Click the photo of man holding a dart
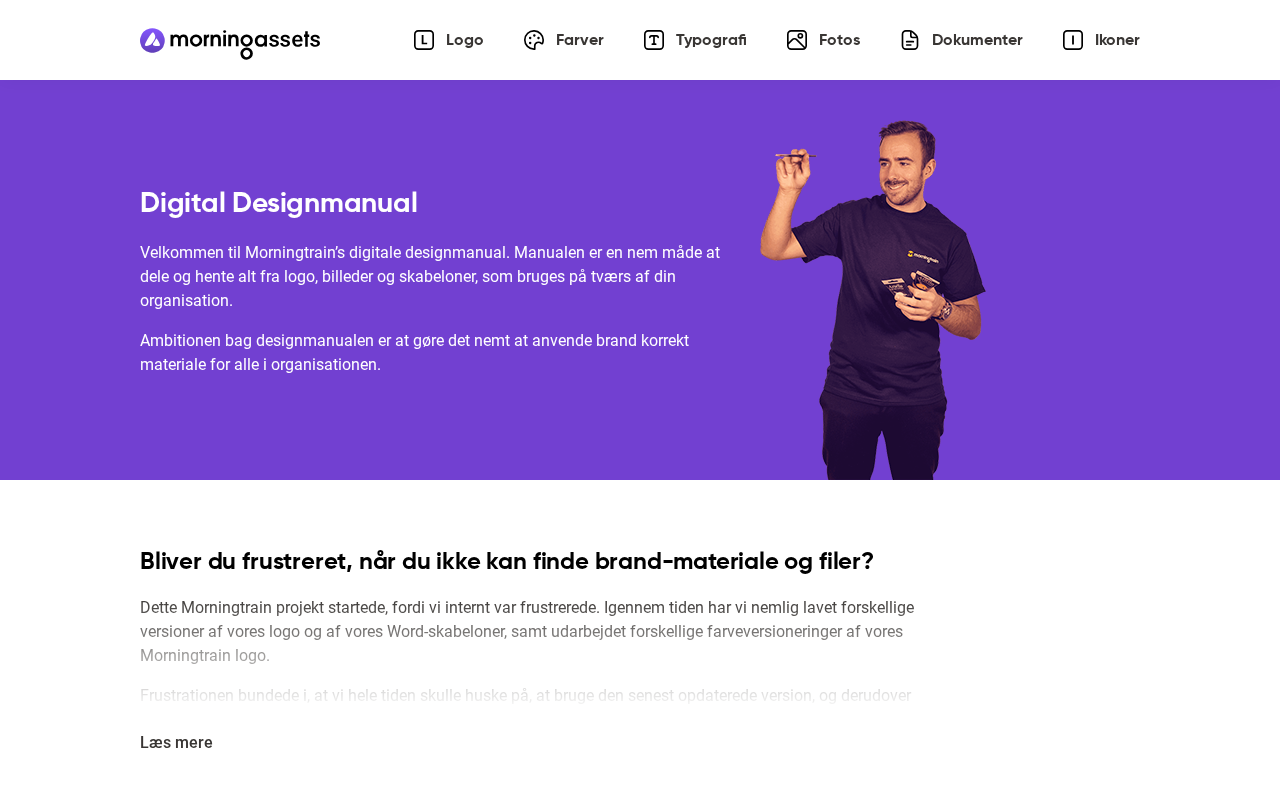Screen dimensions: 1280x800 click(x=872, y=300)
